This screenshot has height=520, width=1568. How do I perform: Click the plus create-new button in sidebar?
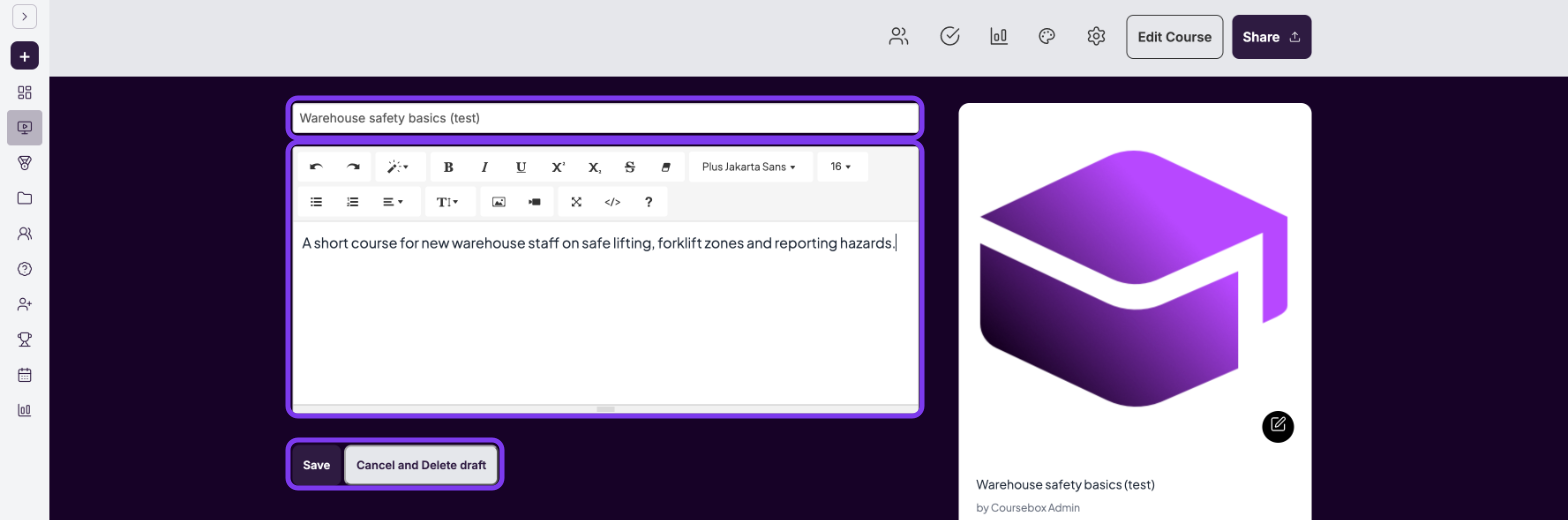tap(24, 56)
